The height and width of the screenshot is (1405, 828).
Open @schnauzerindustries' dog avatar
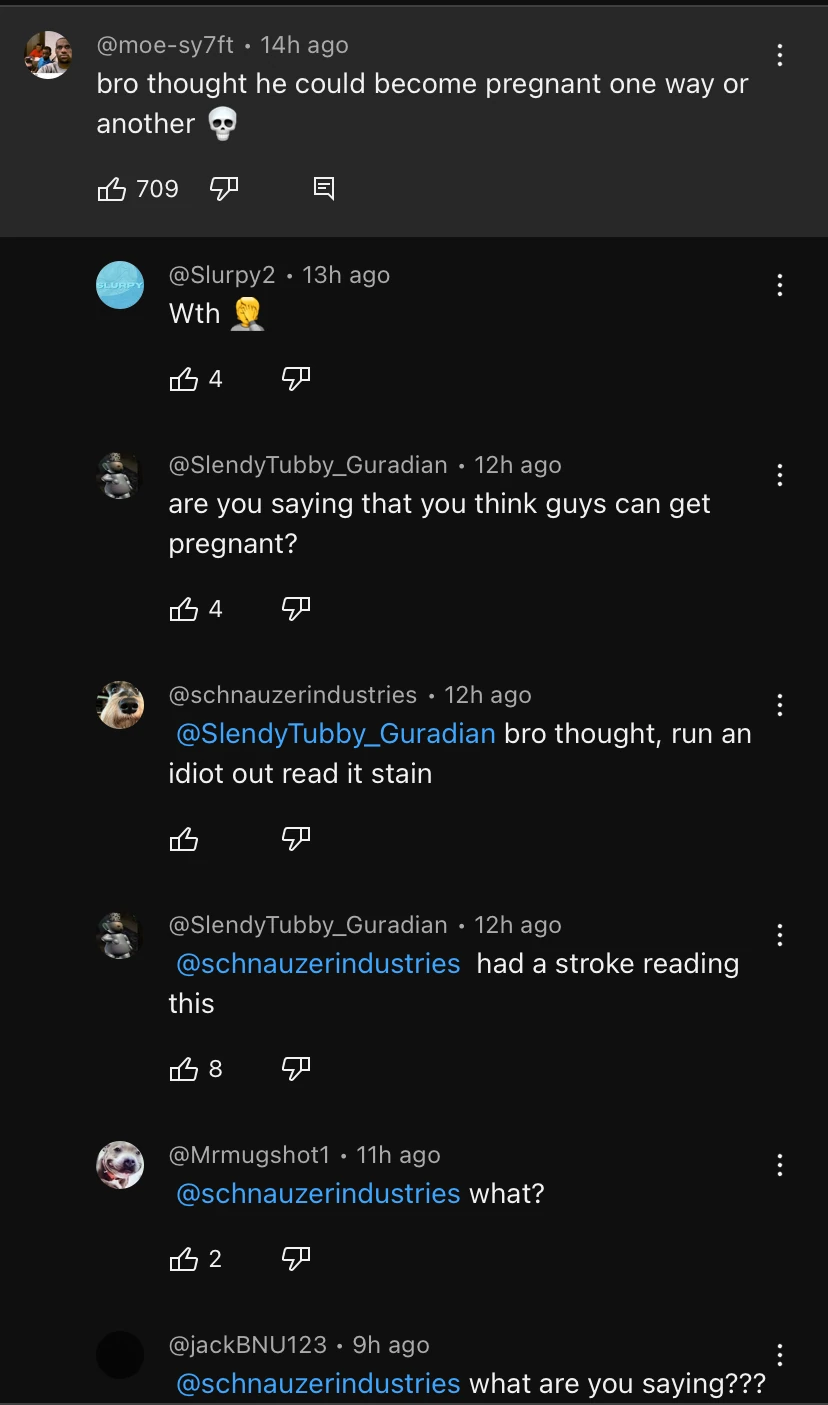120,705
